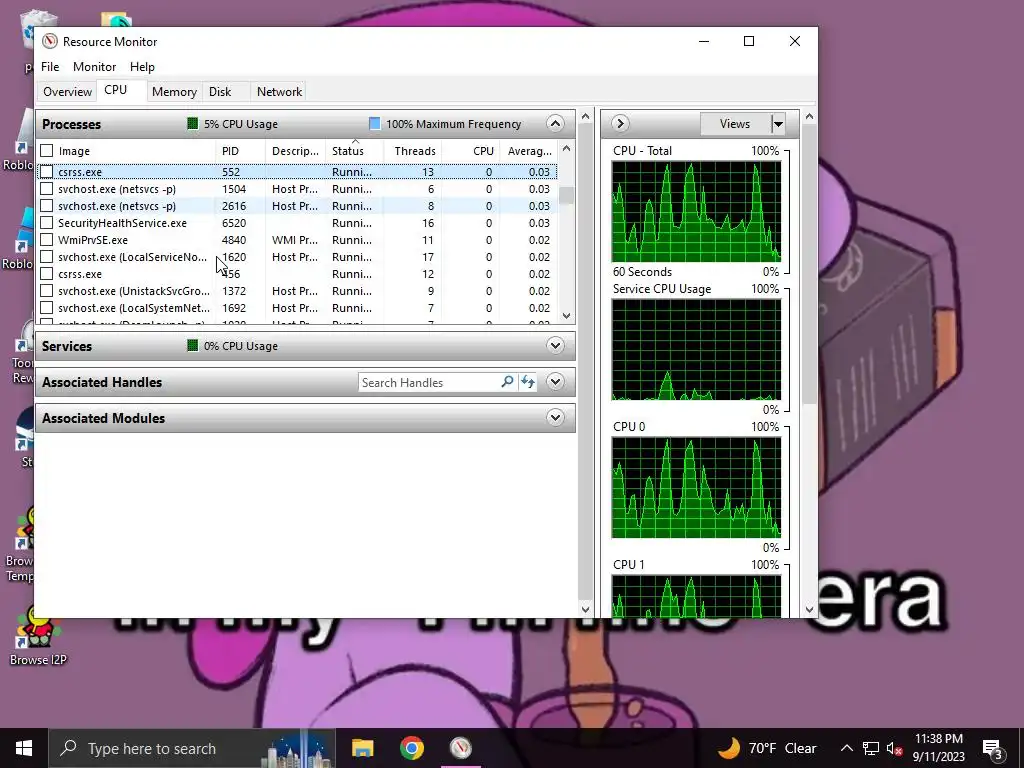Tick the select-all checkbox beside Image header
The height and width of the screenshot is (768, 1024).
pyautogui.click(x=46, y=151)
